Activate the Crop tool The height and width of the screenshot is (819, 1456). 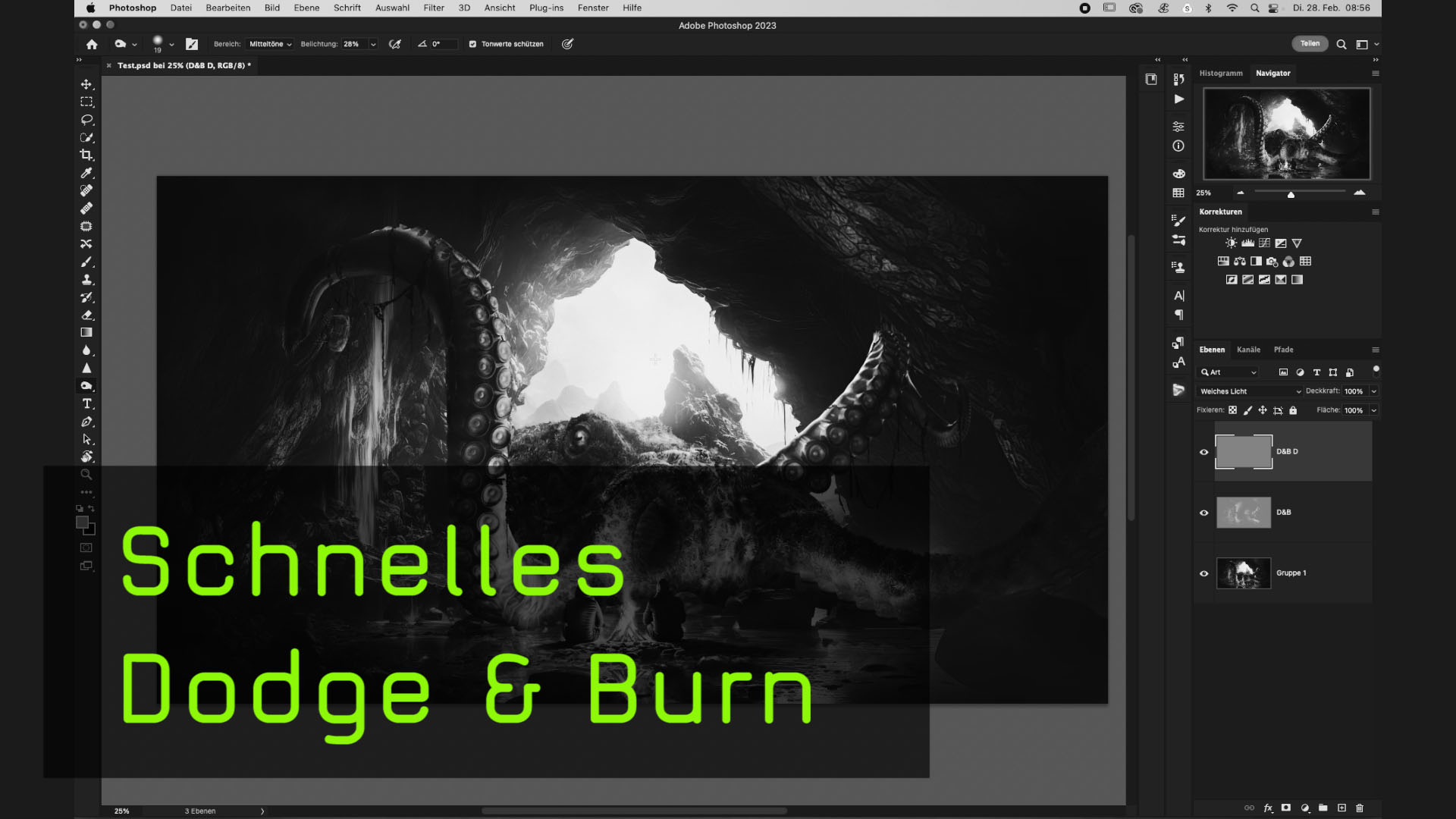tap(86, 155)
